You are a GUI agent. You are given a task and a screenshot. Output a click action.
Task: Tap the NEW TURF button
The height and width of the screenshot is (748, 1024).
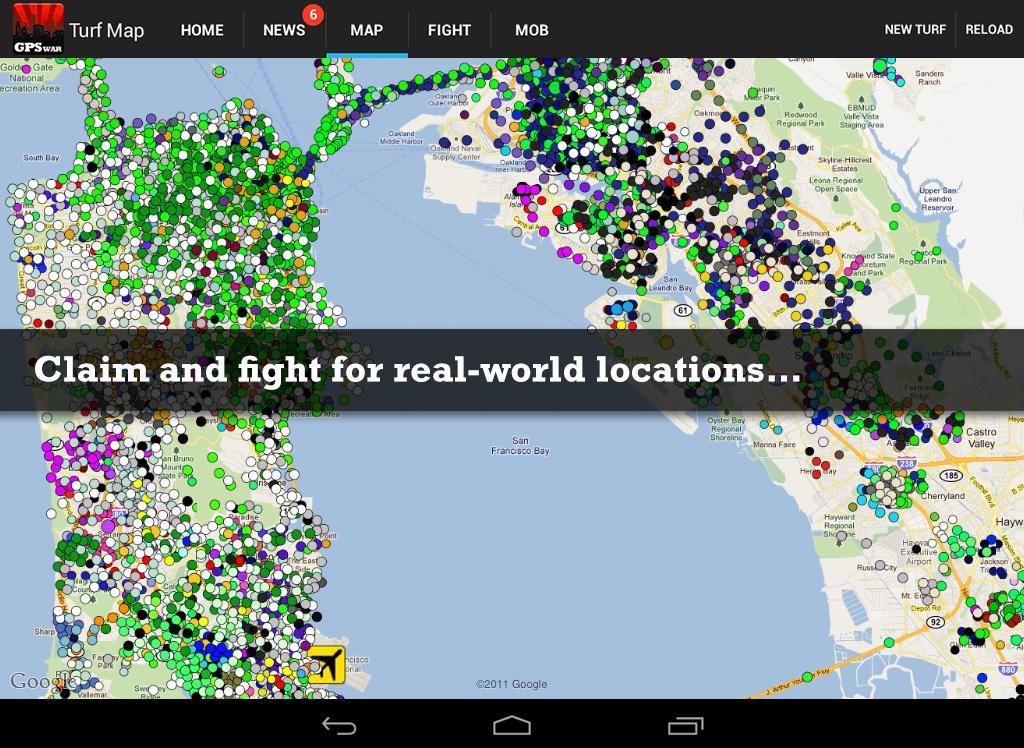click(x=915, y=29)
